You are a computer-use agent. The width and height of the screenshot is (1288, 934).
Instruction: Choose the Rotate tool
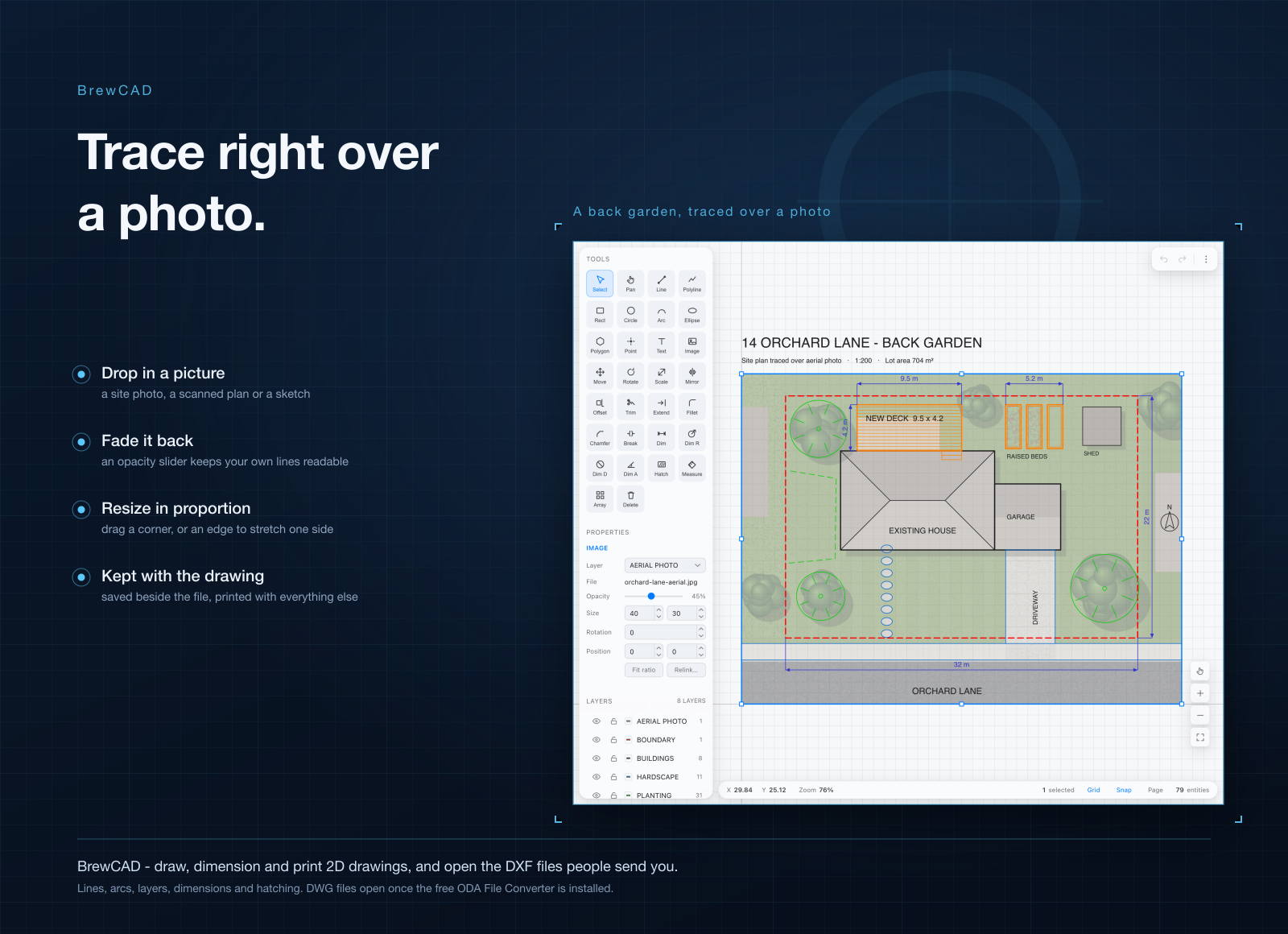point(630,376)
